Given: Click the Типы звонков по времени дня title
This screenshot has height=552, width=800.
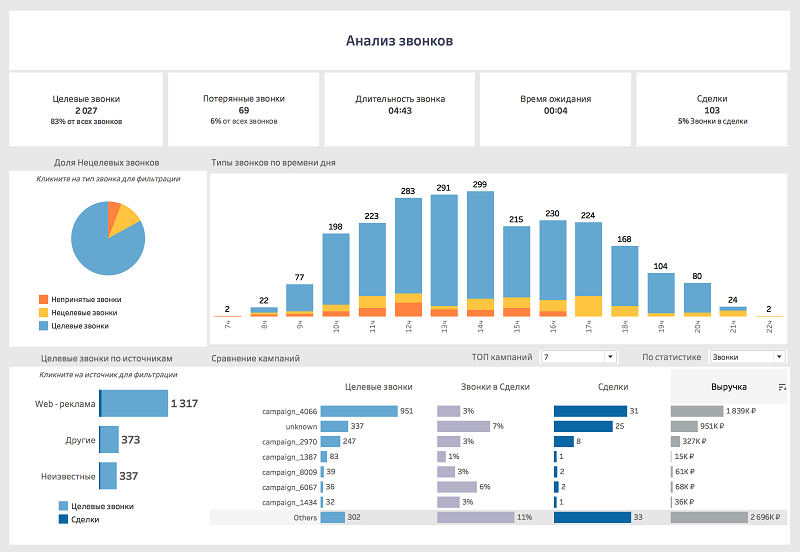Looking at the screenshot, I should pos(273,163).
